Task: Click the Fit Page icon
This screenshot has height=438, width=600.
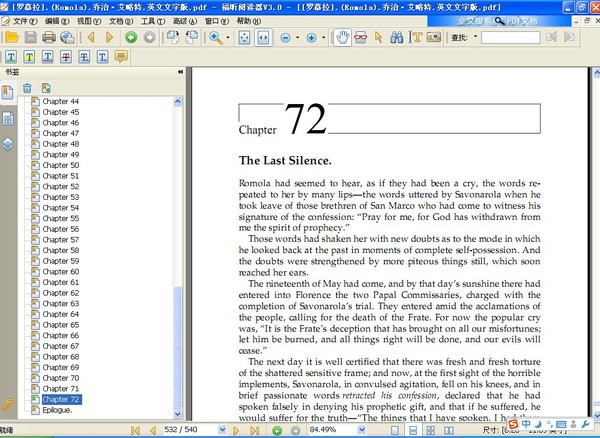Action: [x=244, y=37]
